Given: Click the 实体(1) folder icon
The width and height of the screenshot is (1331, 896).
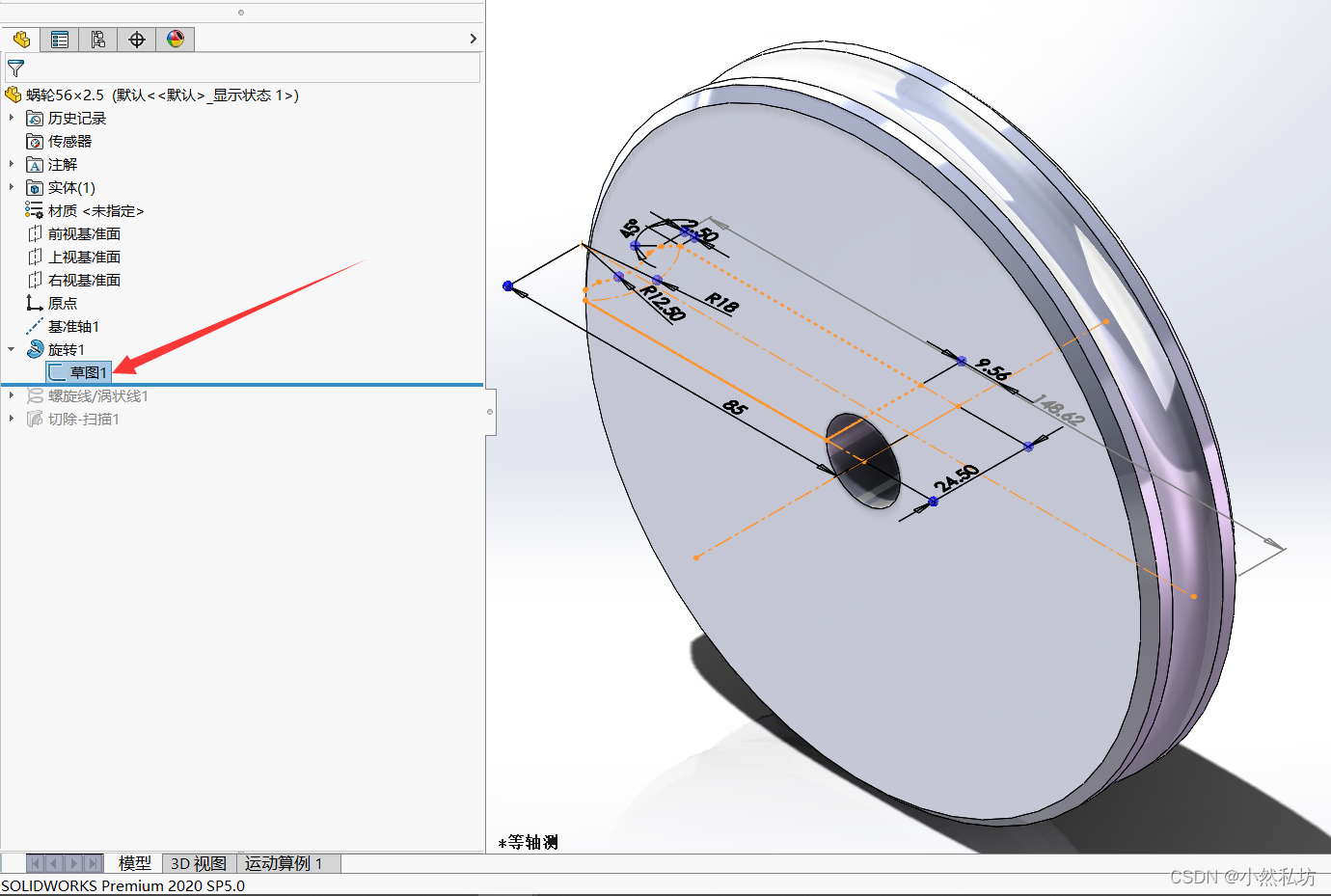Looking at the screenshot, I should click(35, 187).
